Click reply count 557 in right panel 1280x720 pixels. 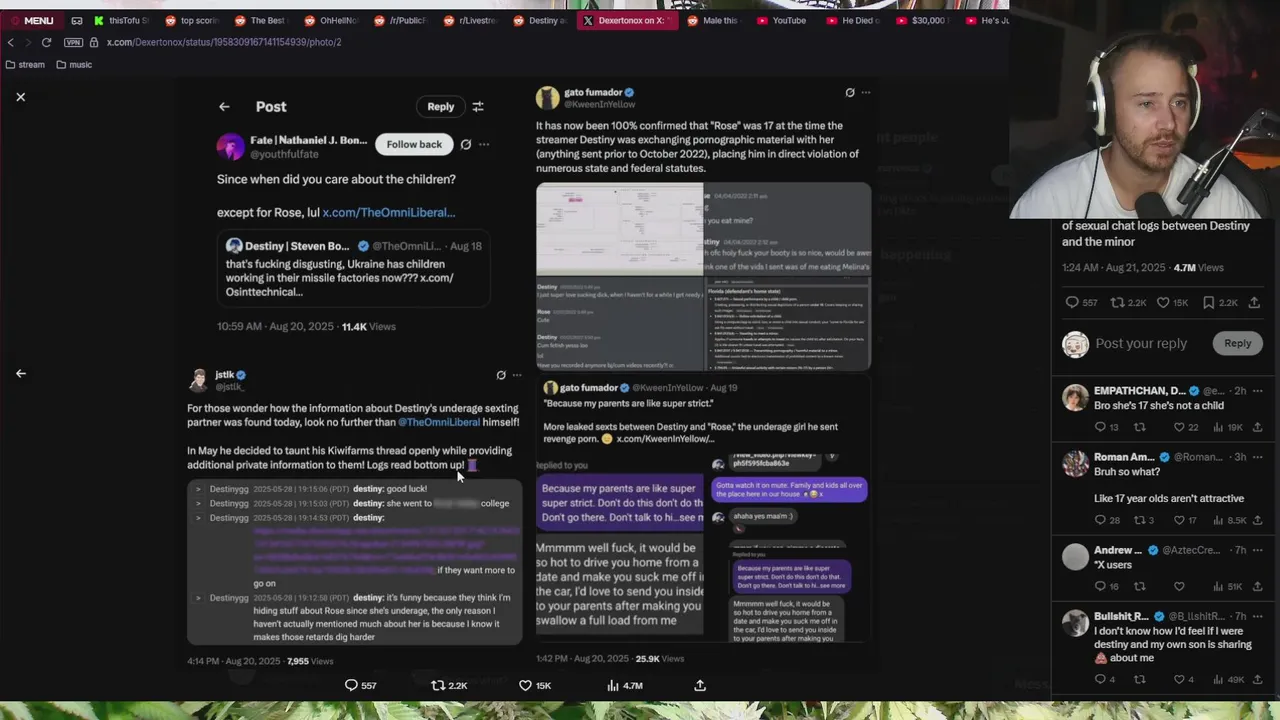click(x=1081, y=303)
